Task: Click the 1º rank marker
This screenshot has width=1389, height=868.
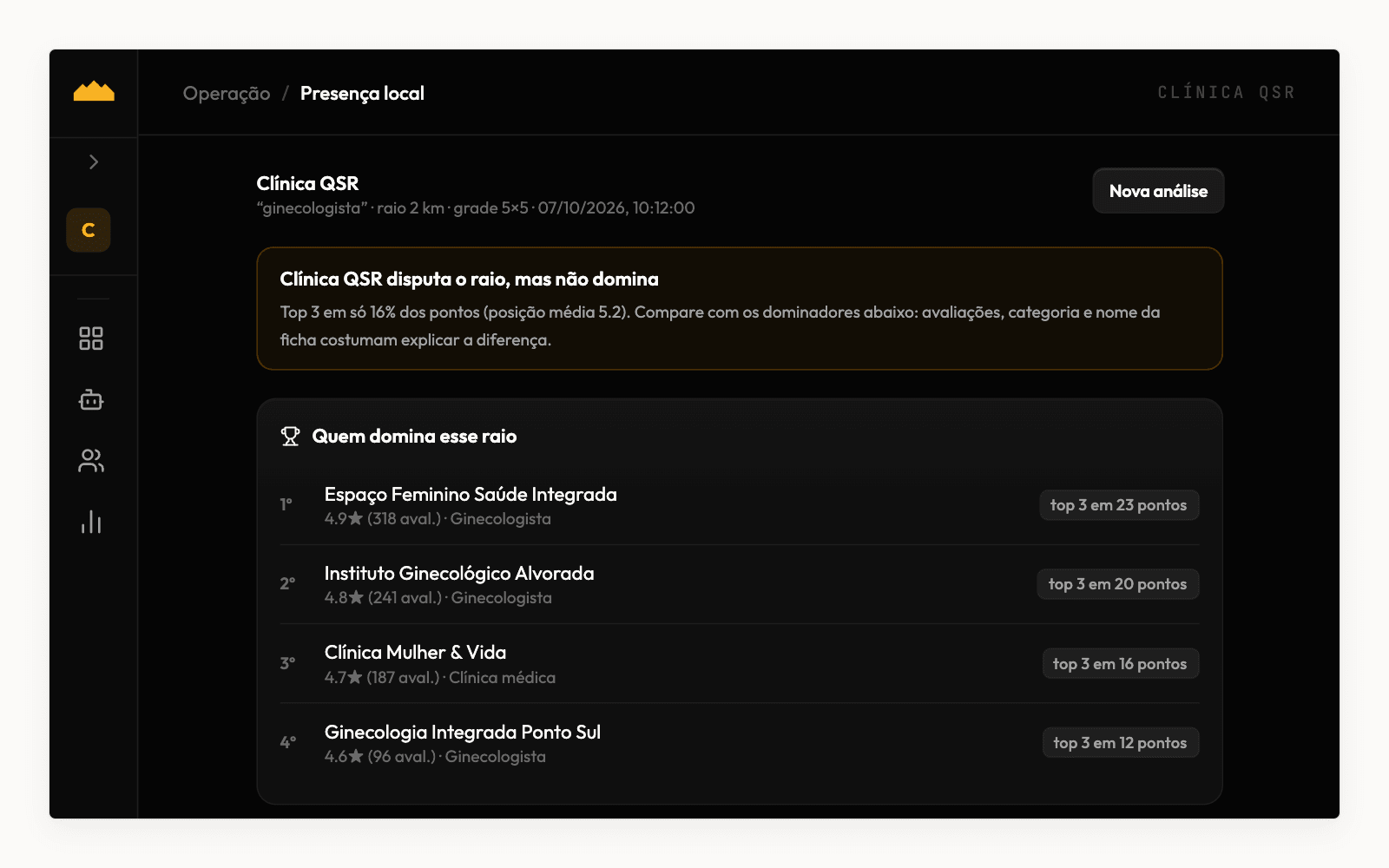Action: pyautogui.click(x=286, y=504)
